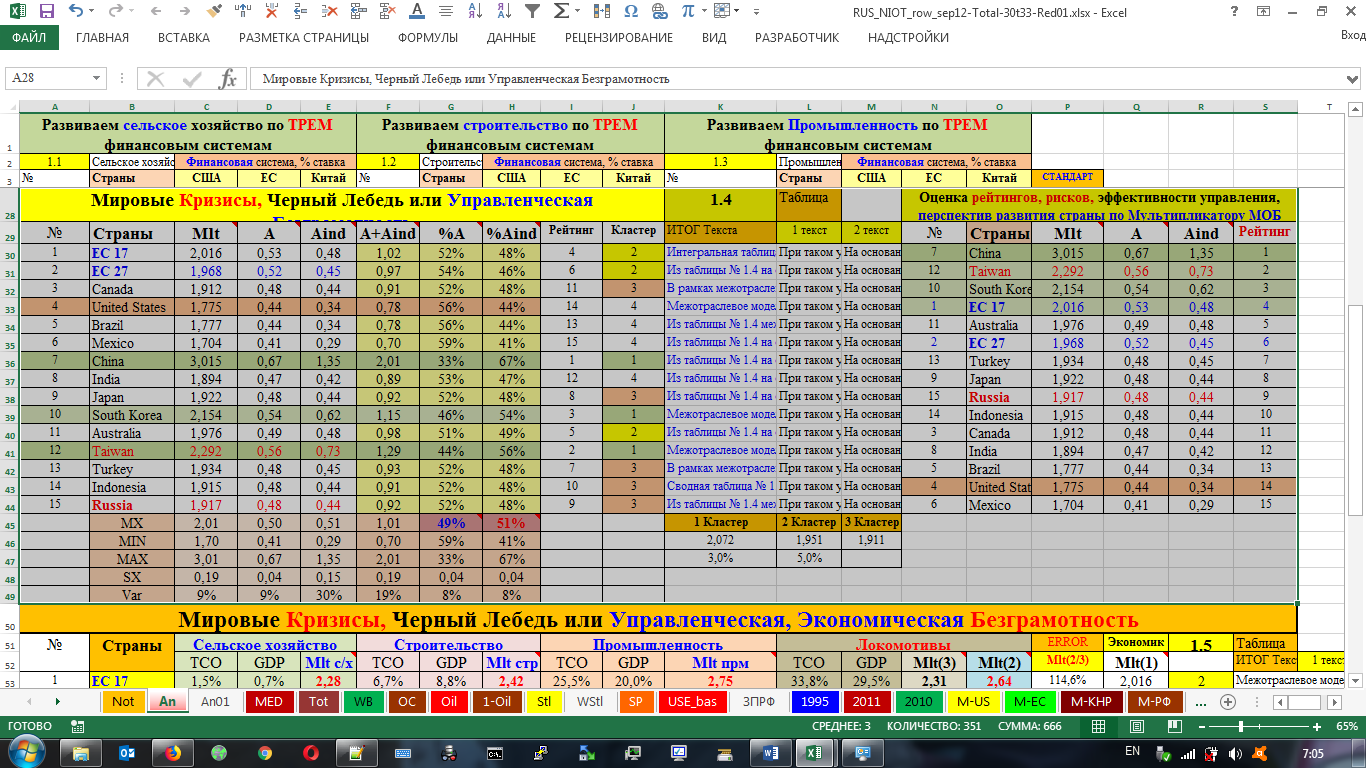Click the AutoSum sigma icon
Viewport: 1366px width, 768px height.
pos(562,12)
